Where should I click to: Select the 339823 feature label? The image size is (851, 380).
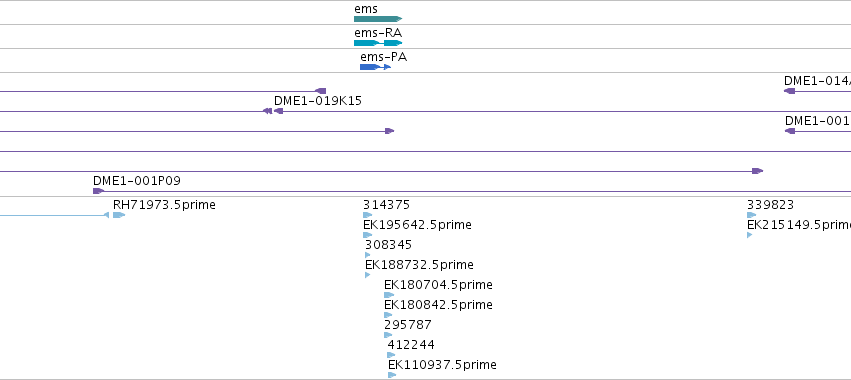pos(770,205)
